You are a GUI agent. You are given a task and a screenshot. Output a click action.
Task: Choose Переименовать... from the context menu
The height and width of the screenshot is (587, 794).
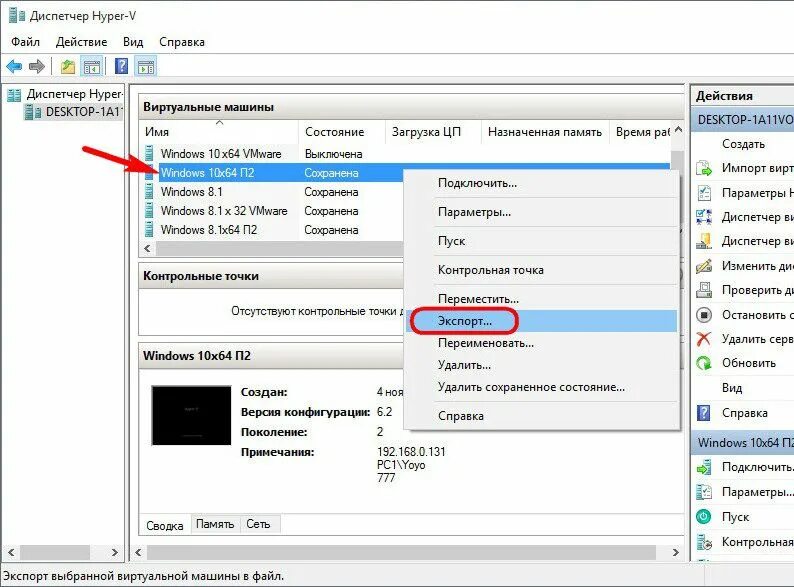[542, 343]
